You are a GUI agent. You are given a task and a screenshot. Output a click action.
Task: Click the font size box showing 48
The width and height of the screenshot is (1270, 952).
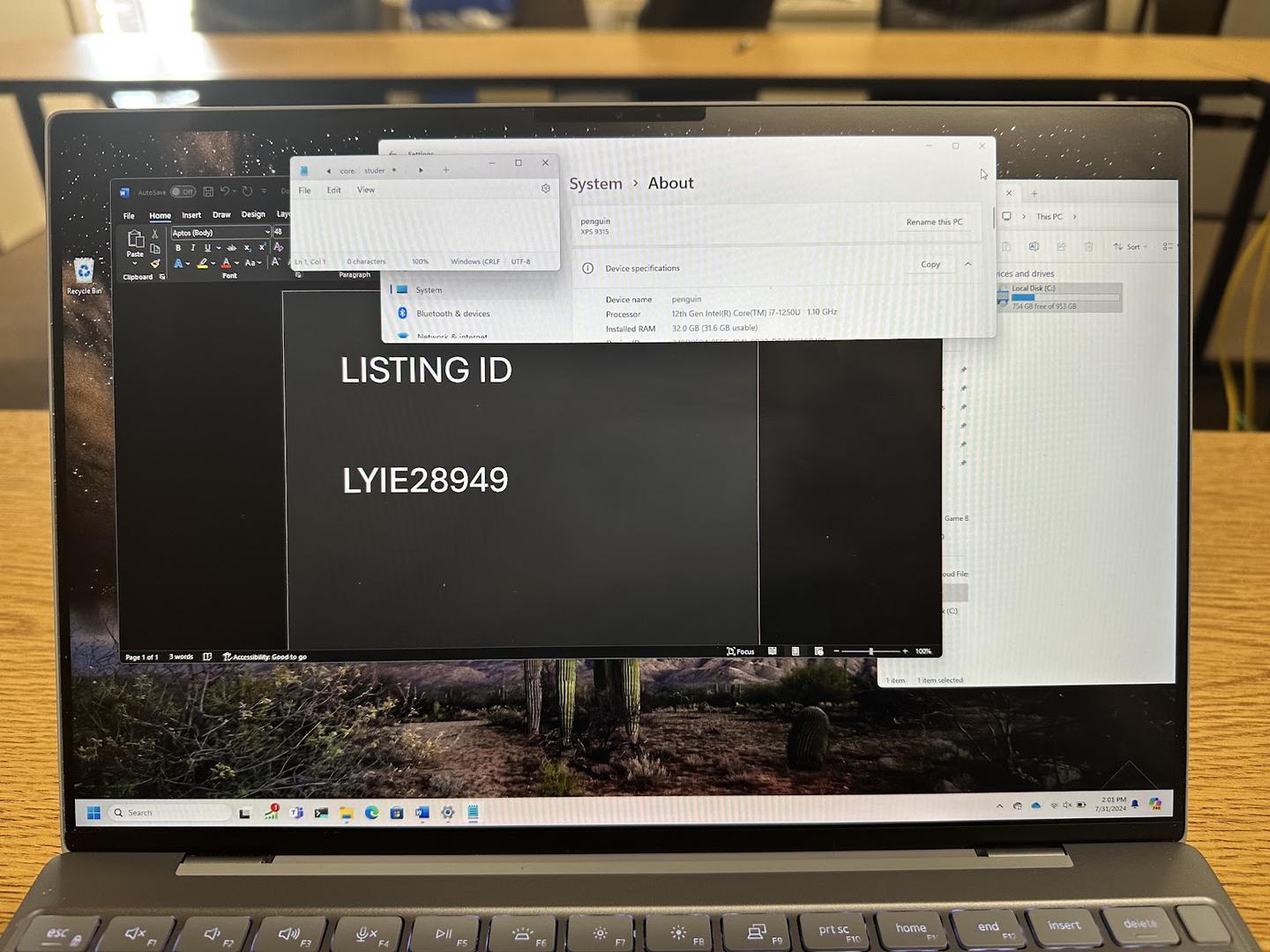(280, 232)
